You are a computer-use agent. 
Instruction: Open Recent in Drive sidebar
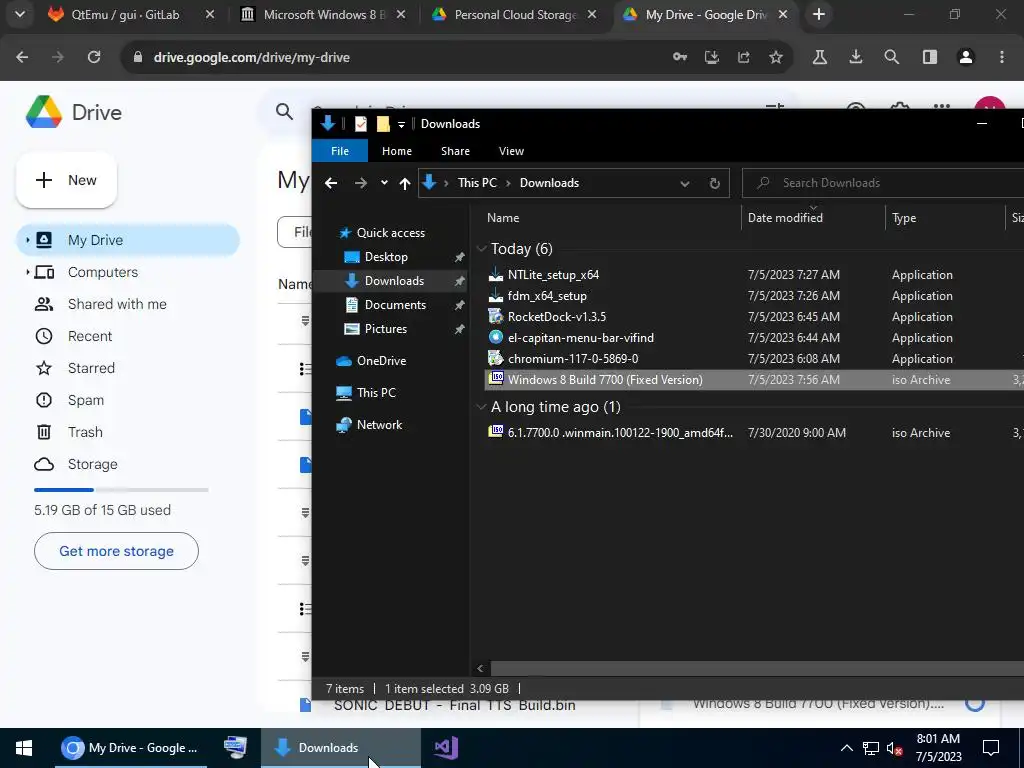click(90, 336)
